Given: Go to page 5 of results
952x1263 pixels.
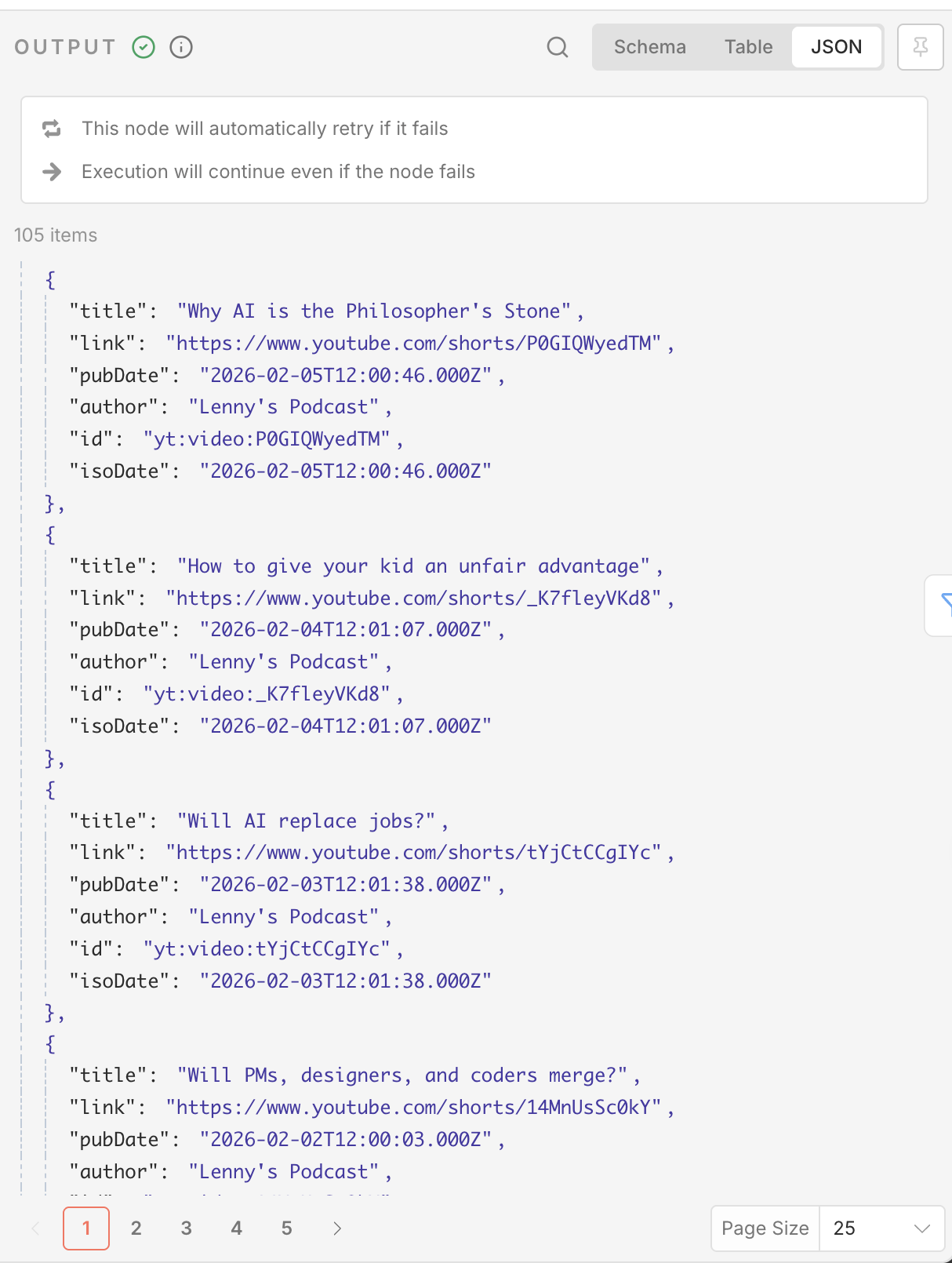Looking at the screenshot, I should (287, 1228).
